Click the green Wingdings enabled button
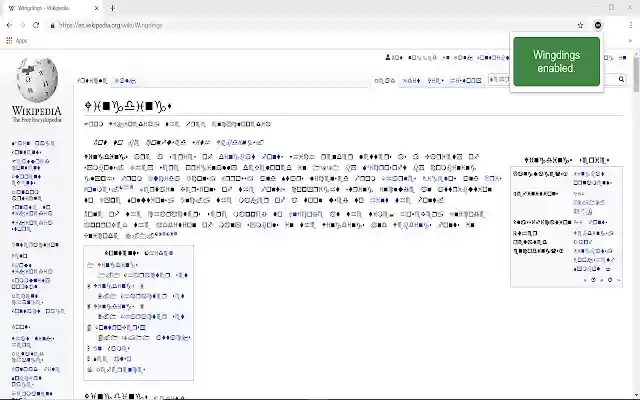Viewport: 640px width, 400px height. pyautogui.click(x=557, y=62)
